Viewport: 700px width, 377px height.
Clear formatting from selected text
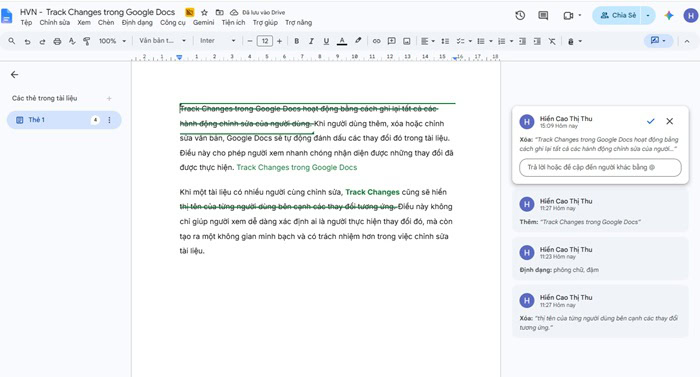coord(552,41)
